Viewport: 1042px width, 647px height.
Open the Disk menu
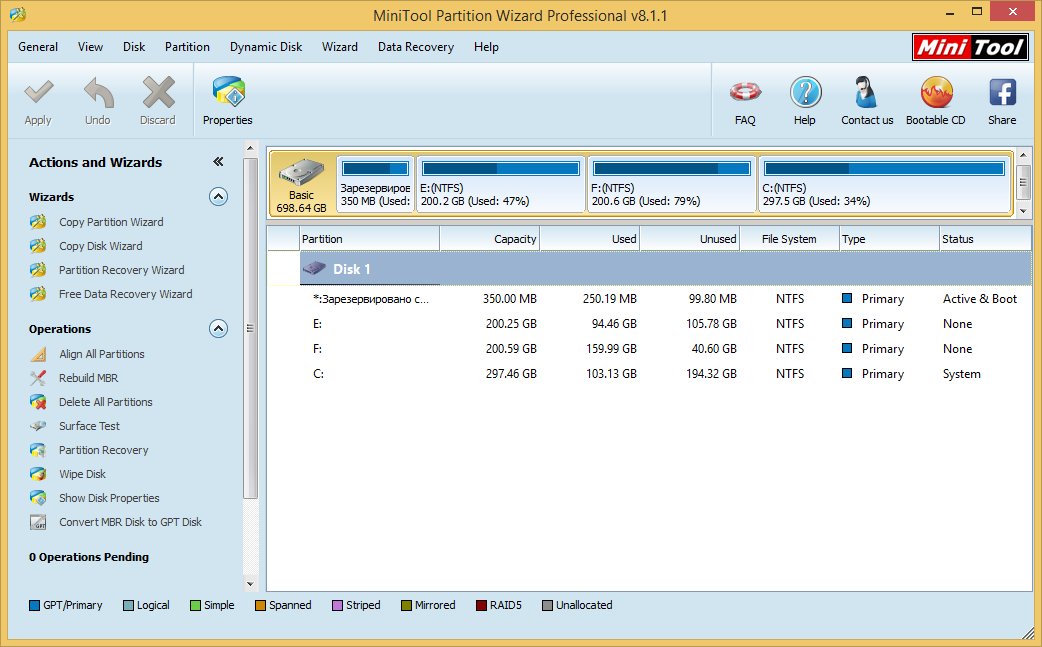point(134,47)
